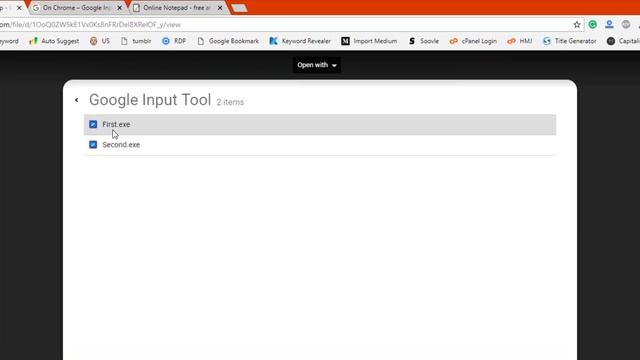Open the RDP bookmark
This screenshot has width=640, height=360.
174,41
